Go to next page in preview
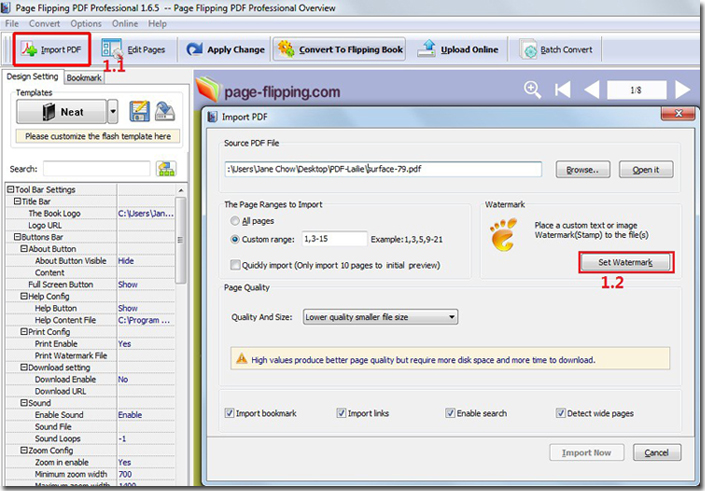The height and width of the screenshot is (491, 705). [683, 89]
